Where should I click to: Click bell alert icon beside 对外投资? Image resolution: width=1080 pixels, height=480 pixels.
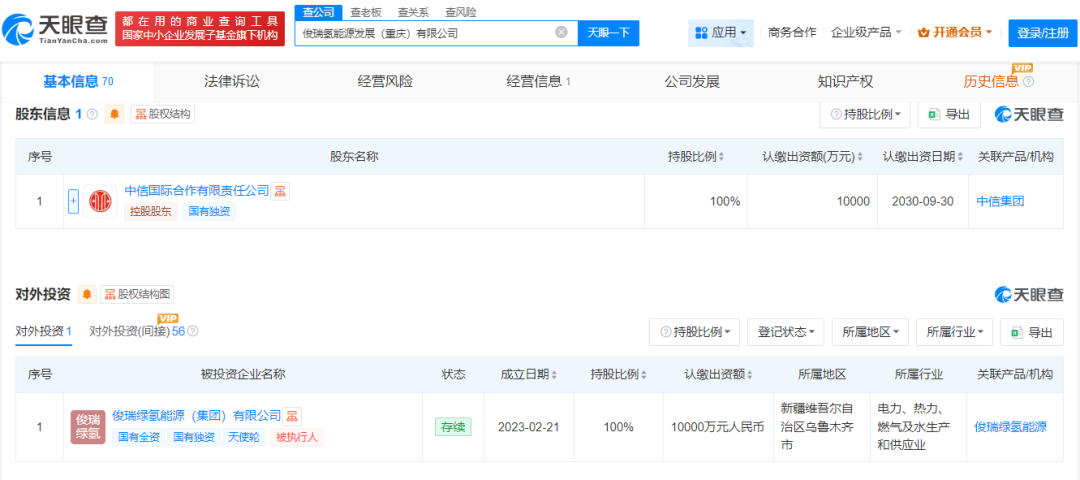point(87,294)
